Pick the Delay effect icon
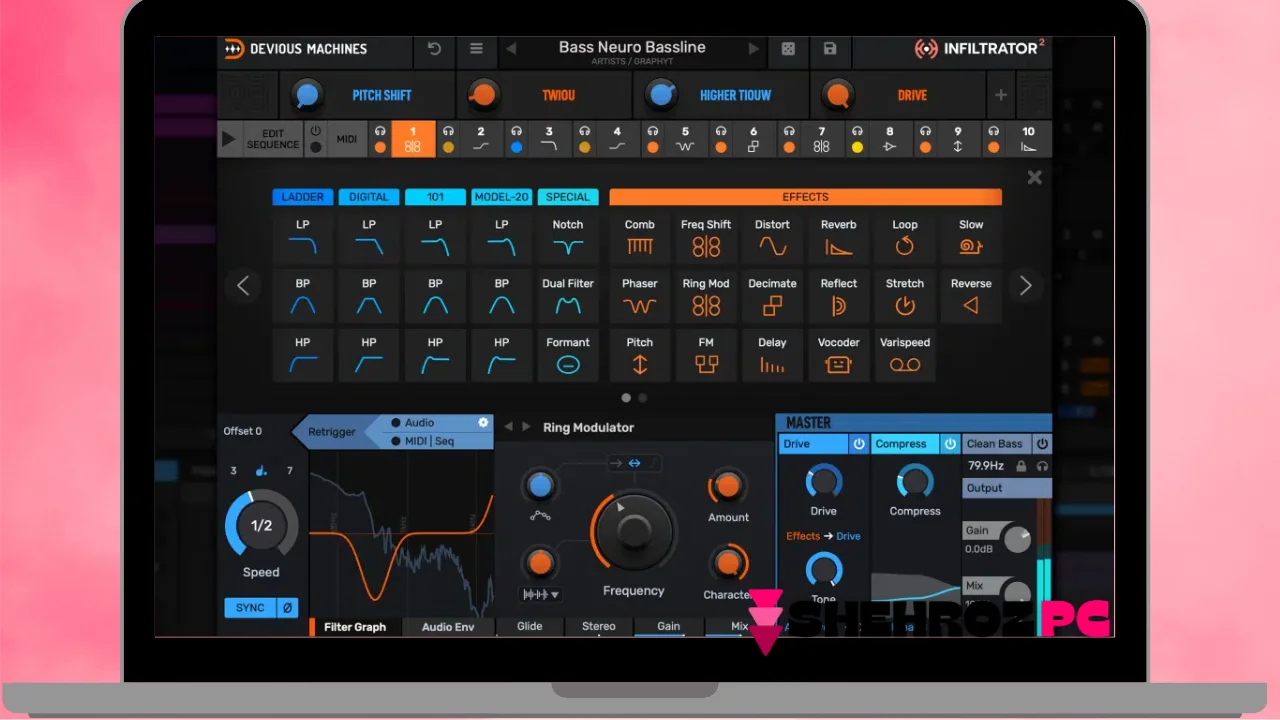Viewport: 1280px width, 720px height. [772, 366]
